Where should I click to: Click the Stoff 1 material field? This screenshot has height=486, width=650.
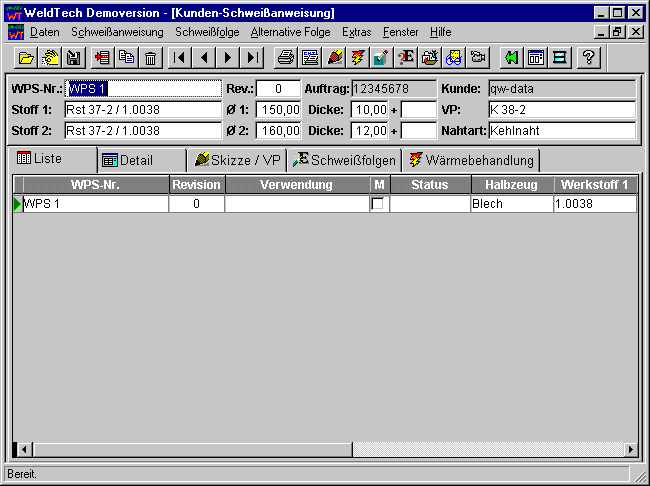coord(142,109)
